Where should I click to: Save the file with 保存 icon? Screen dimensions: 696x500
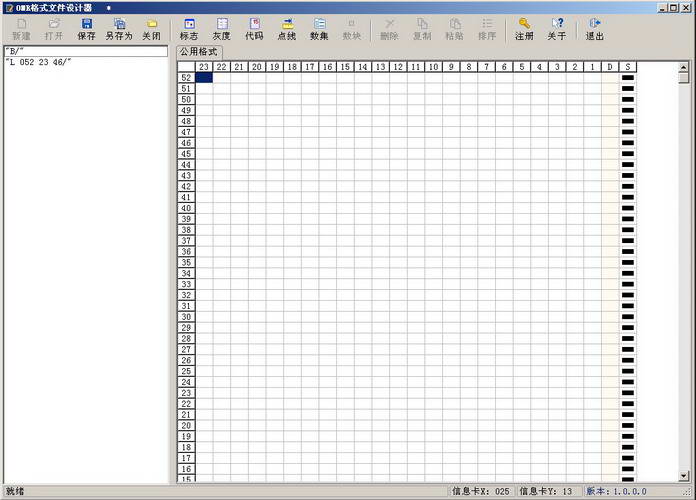[87, 29]
